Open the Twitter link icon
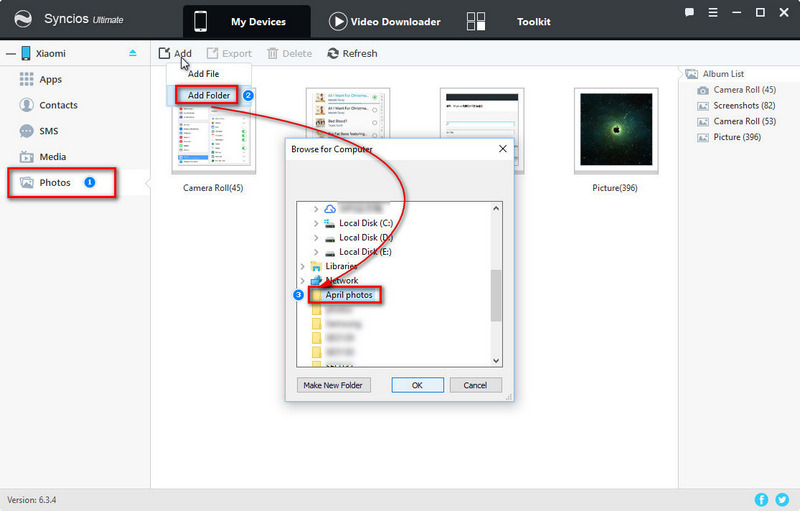The width and height of the screenshot is (800, 511). pyautogui.click(x=782, y=500)
